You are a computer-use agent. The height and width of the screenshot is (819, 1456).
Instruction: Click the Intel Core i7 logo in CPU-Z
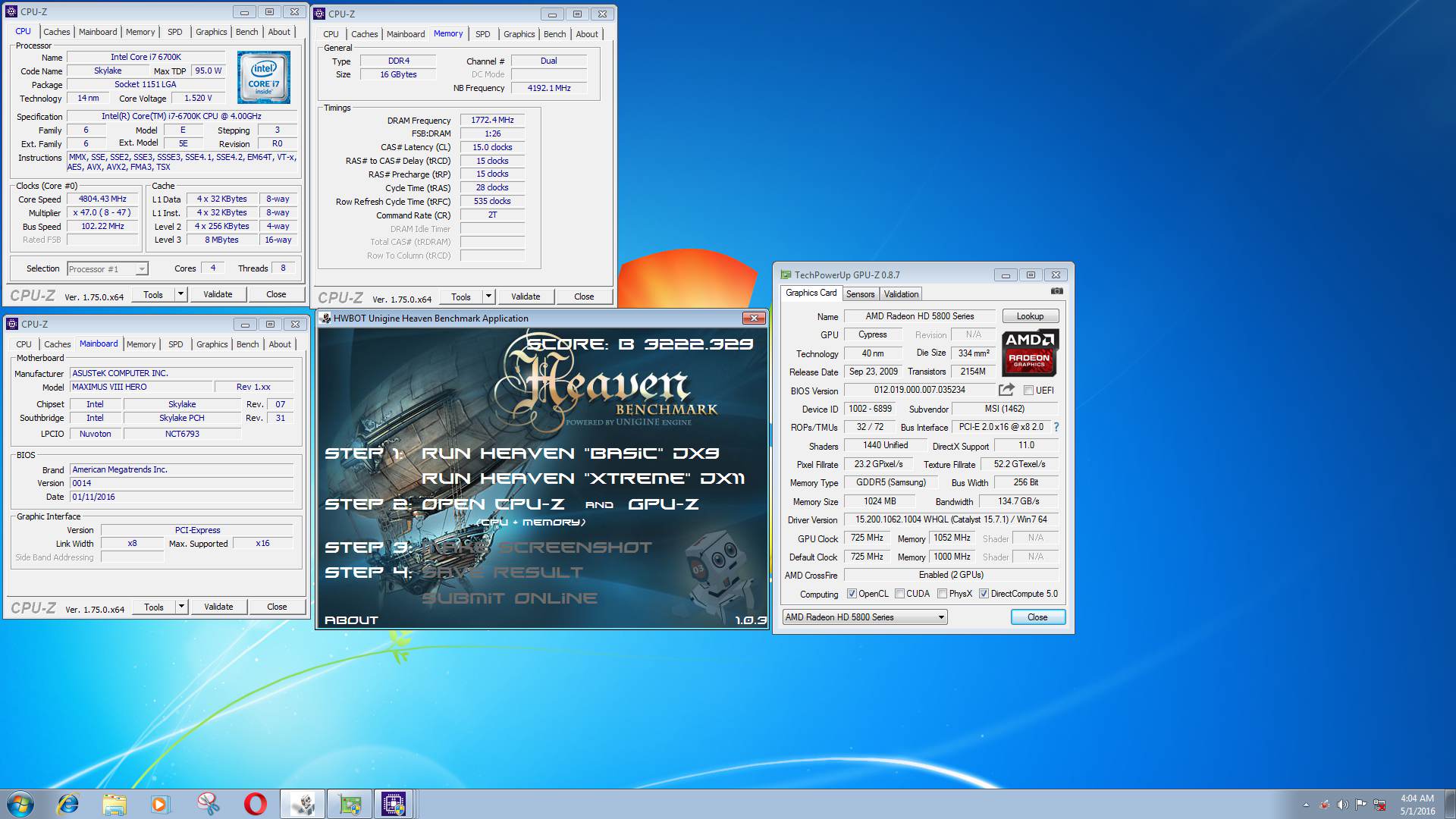coord(264,77)
